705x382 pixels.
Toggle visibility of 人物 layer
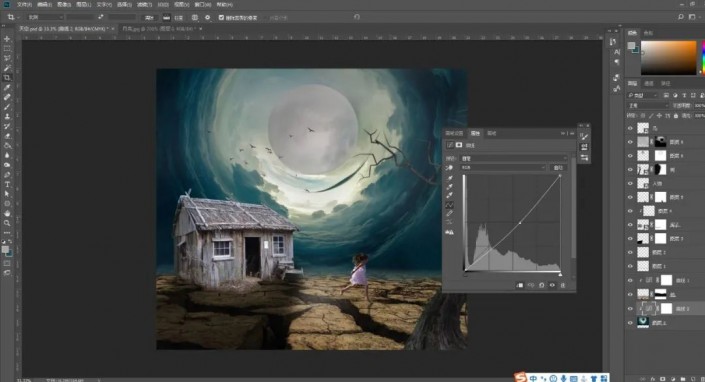tap(630, 183)
